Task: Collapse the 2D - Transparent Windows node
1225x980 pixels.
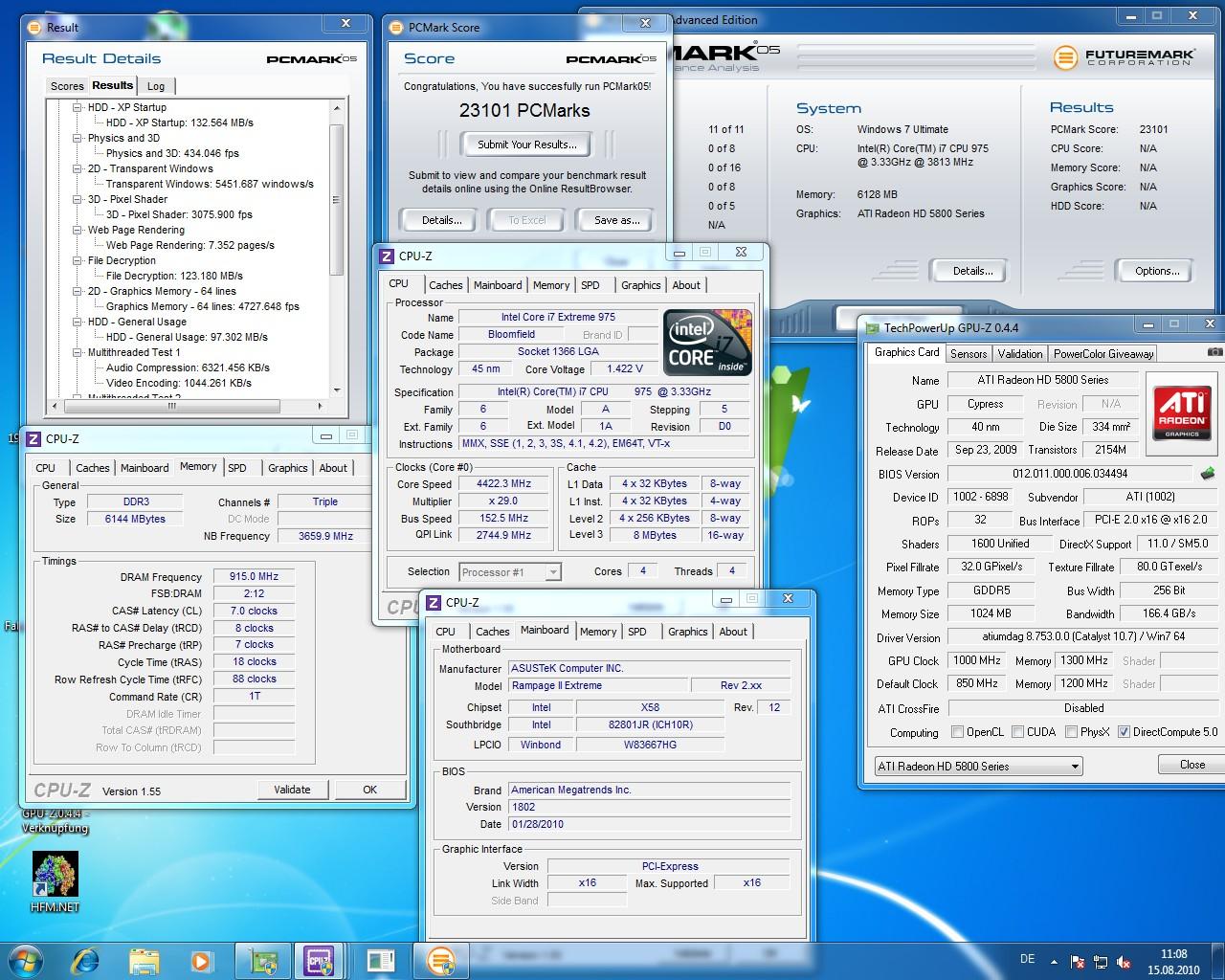Action: click(x=78, y=168)
